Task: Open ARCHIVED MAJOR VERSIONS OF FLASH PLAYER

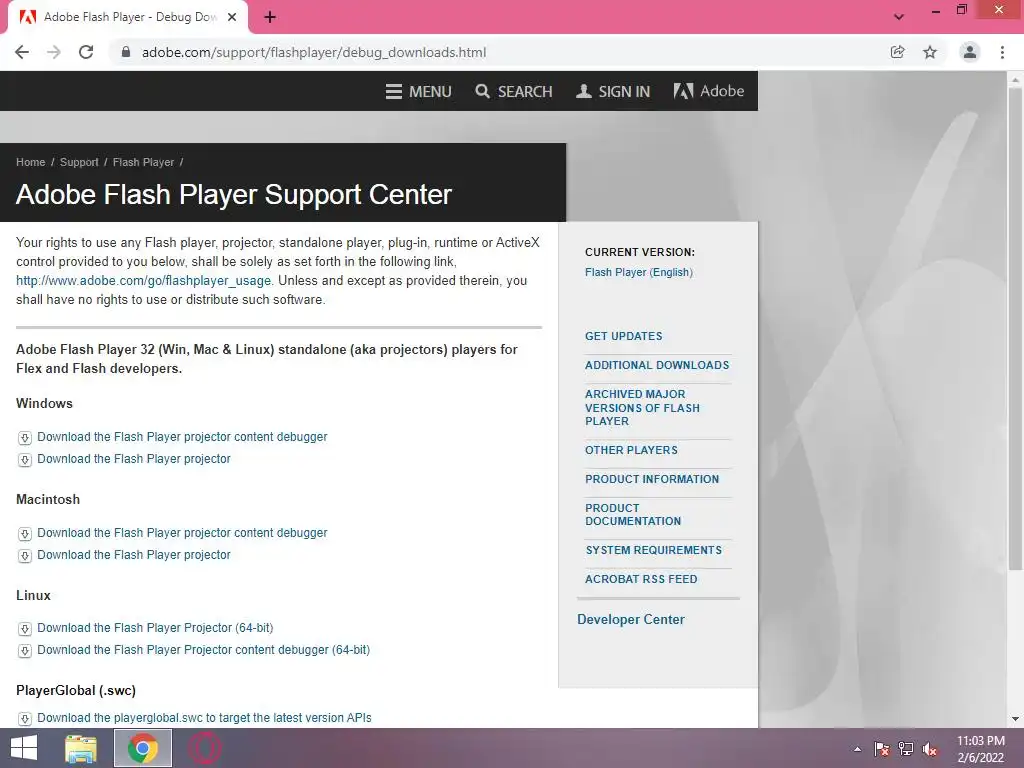Action: pyautogui.click(x=643, y=408)
